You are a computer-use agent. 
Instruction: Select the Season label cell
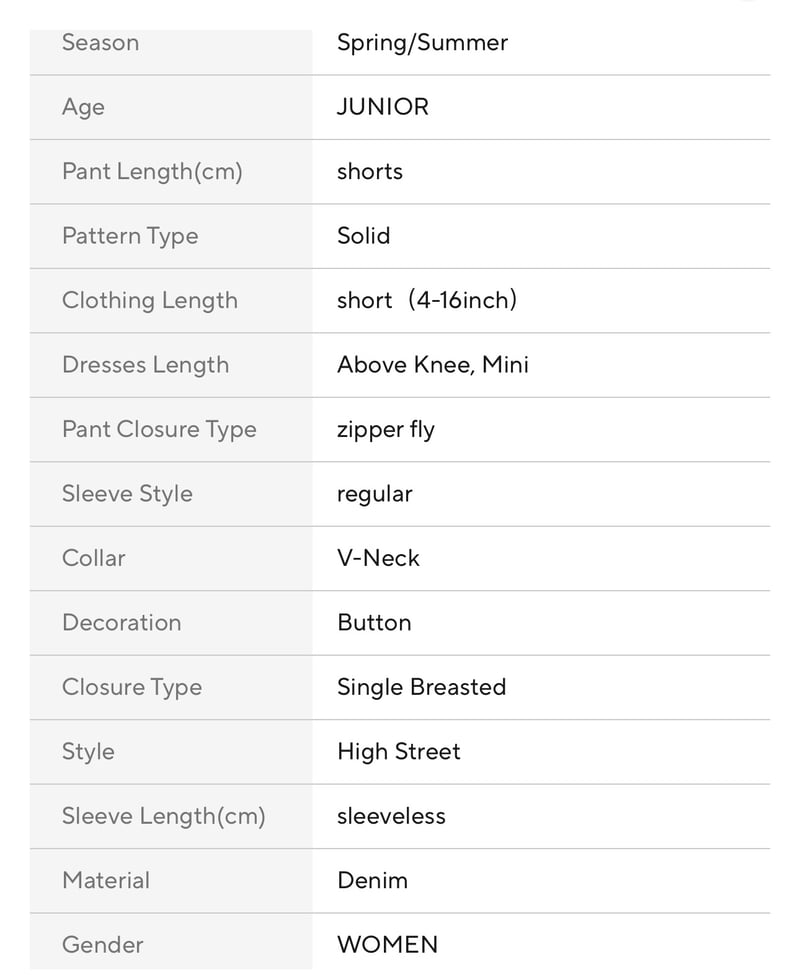(x=171, y=52)
